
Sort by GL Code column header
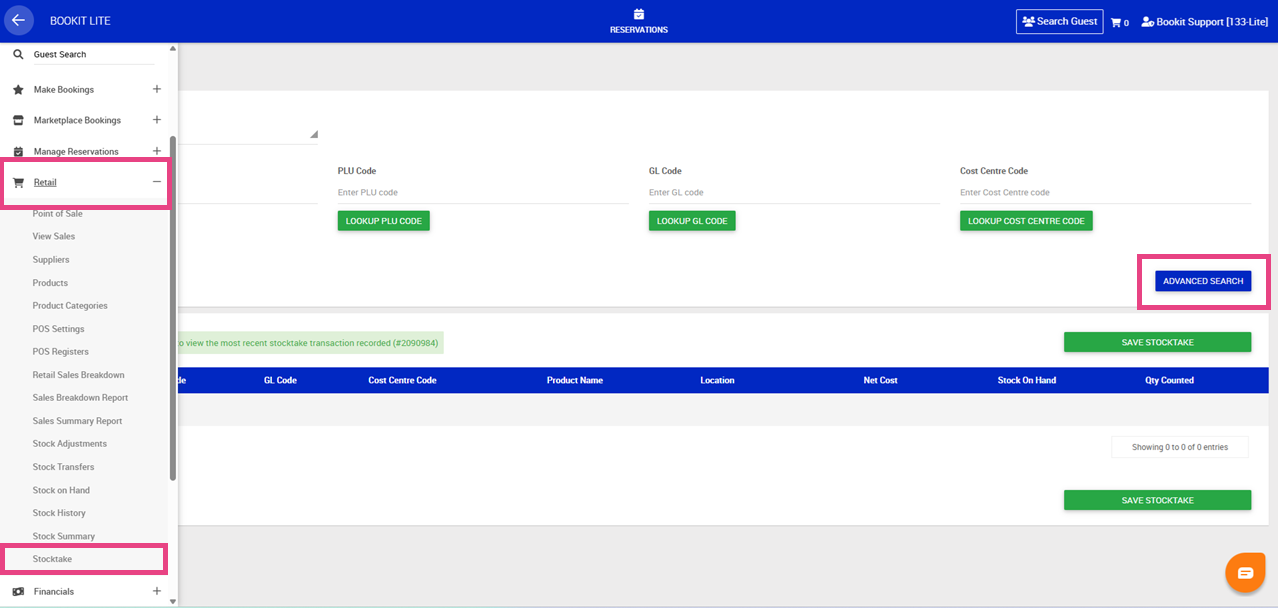point(280,380)
